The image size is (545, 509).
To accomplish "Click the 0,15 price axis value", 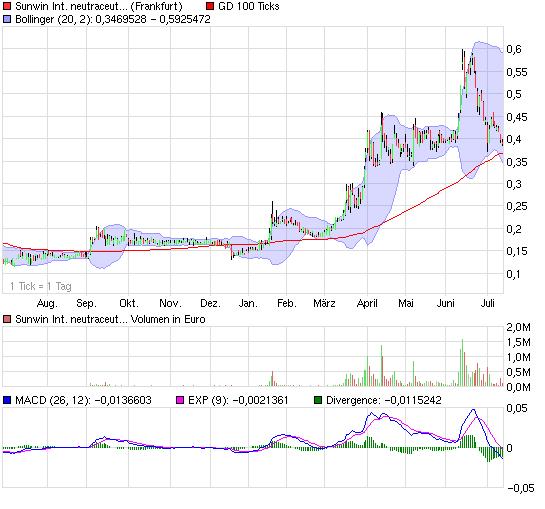I will pos(517,251).
